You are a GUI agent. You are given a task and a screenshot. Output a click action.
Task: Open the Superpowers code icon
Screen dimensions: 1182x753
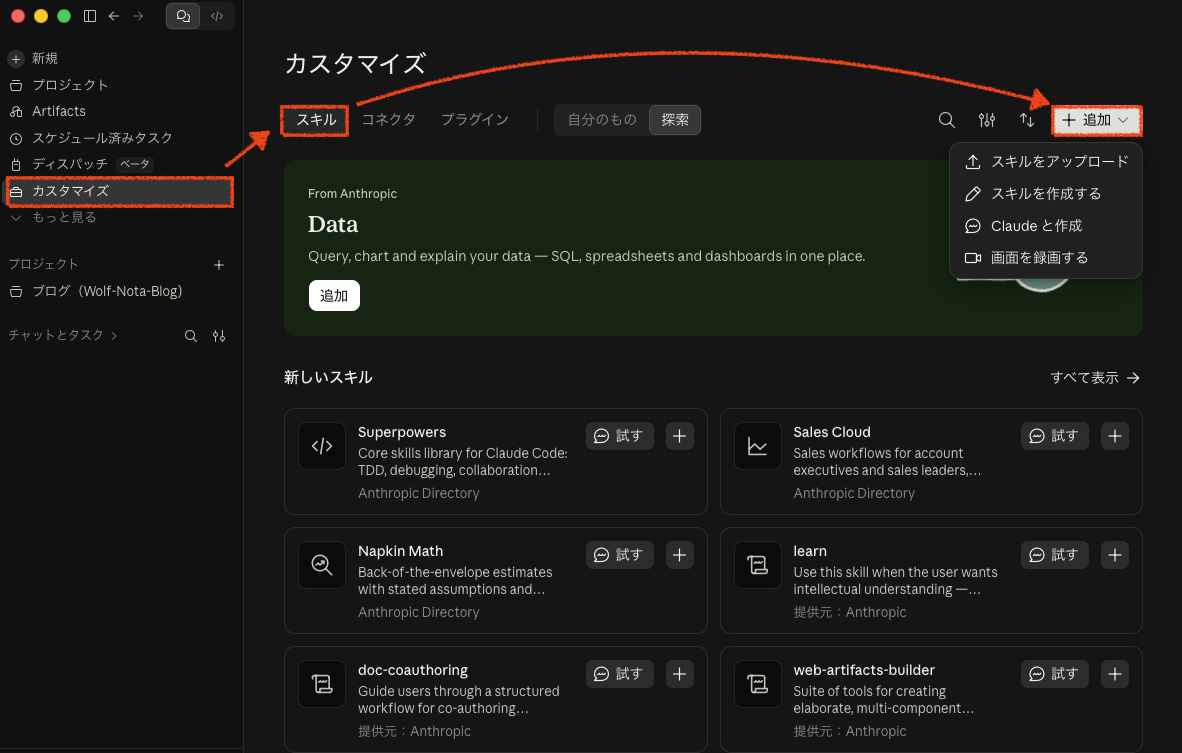tap(322, 446)
